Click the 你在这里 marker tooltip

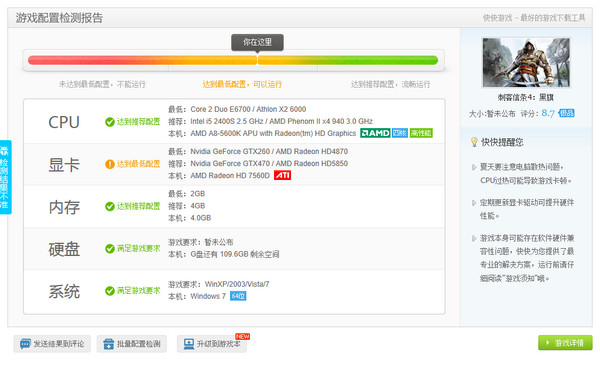[x=257, y=42]
